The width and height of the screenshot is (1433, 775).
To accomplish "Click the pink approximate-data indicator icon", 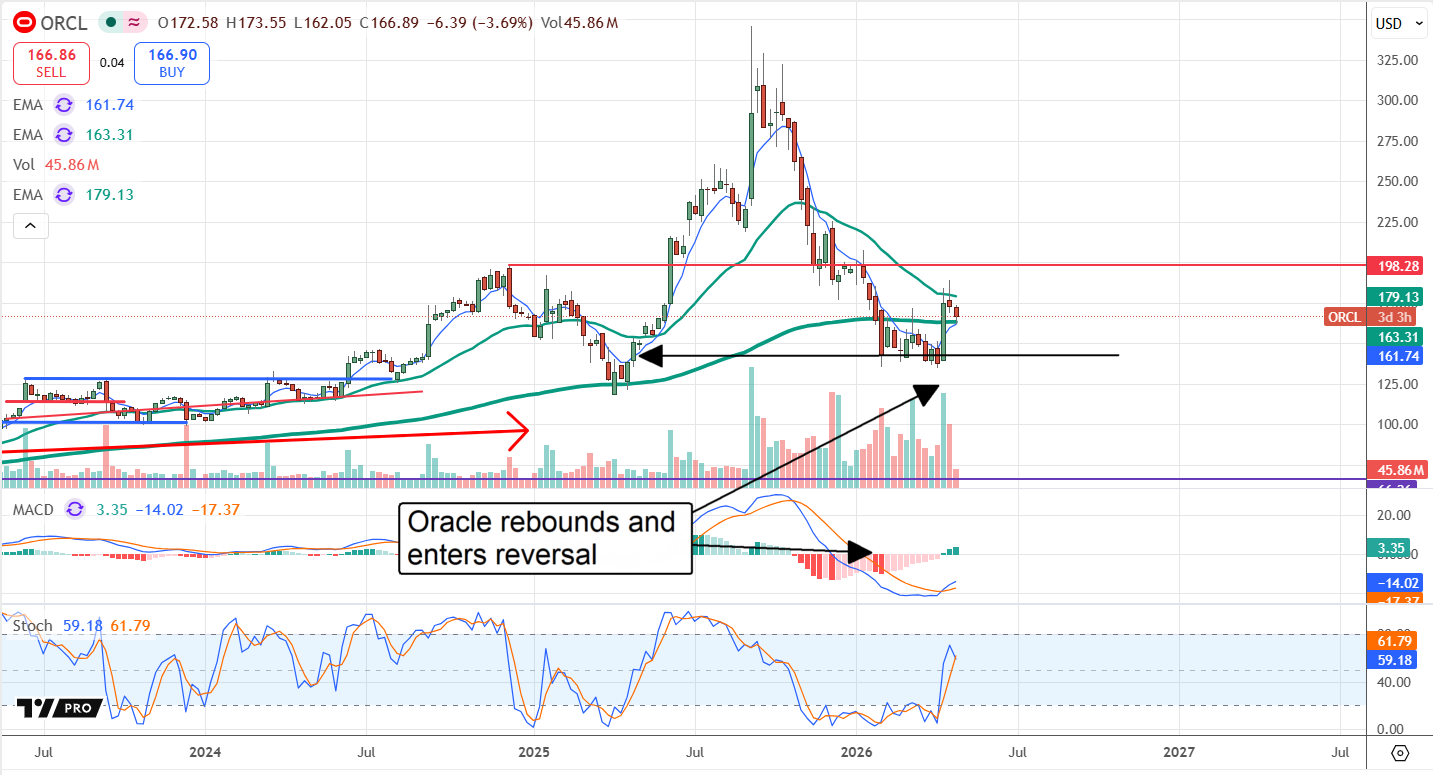I will (134, 22).
